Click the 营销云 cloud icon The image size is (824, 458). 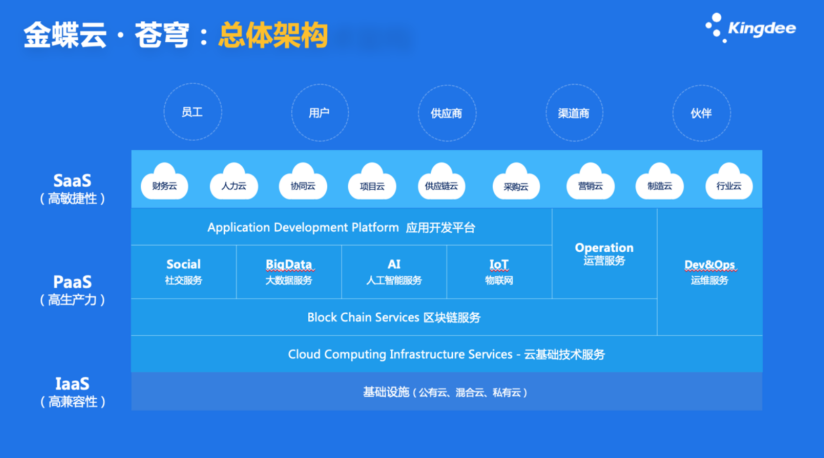590,181
